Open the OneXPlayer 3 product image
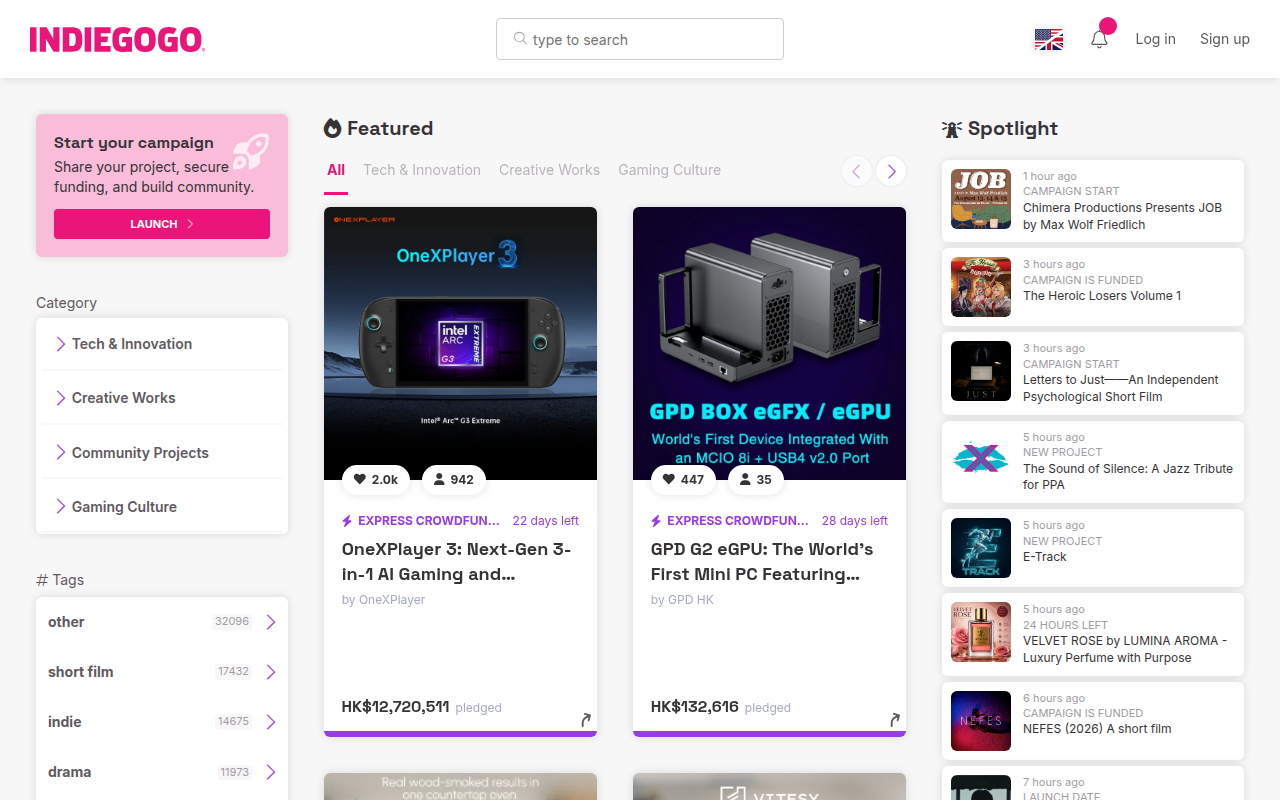Image resolution: width=1280 pixels, height=800 pixels. [x=460, y=343]
